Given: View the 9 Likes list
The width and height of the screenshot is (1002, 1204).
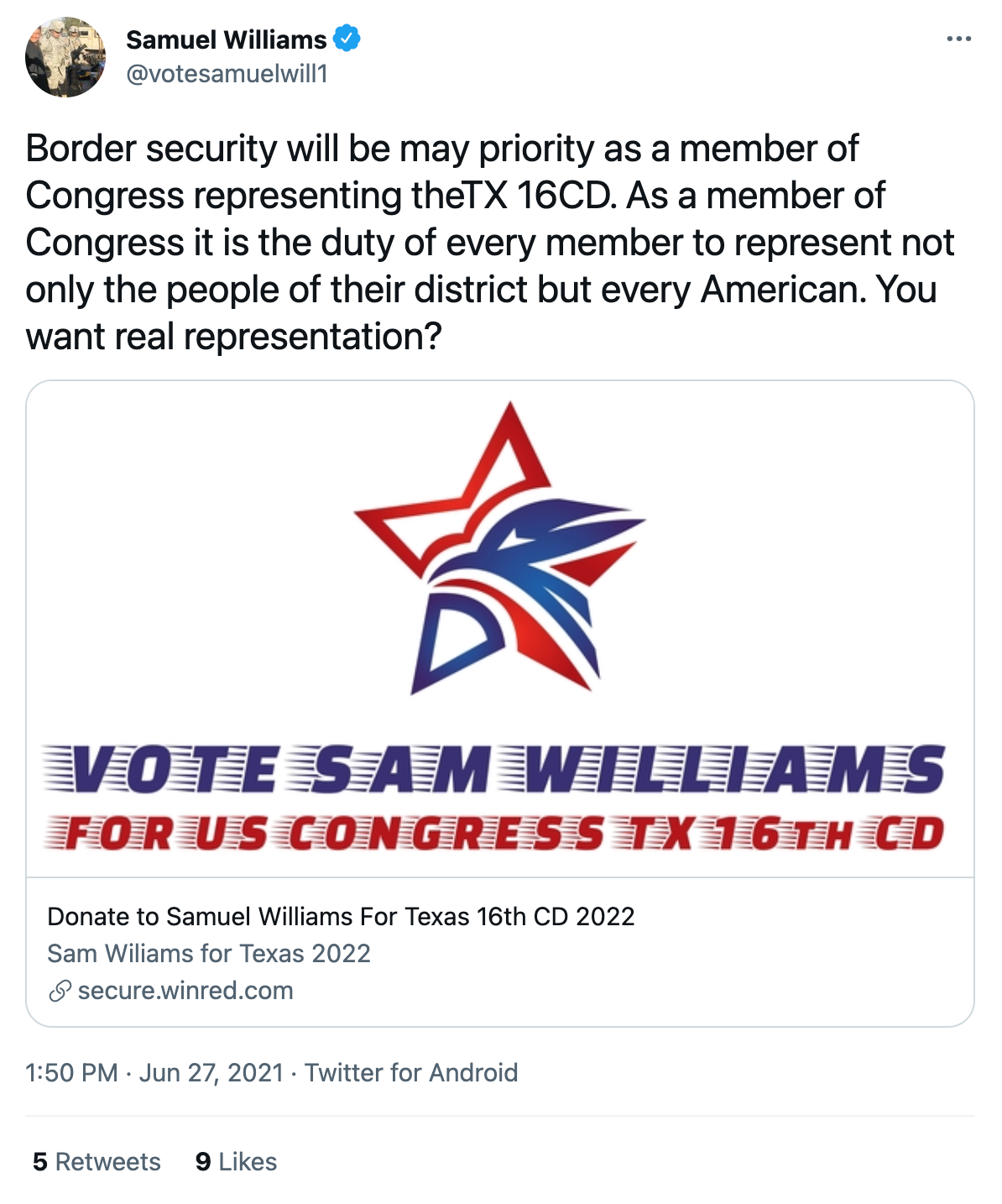Looking at the screenshot, I should (236, 1161).
